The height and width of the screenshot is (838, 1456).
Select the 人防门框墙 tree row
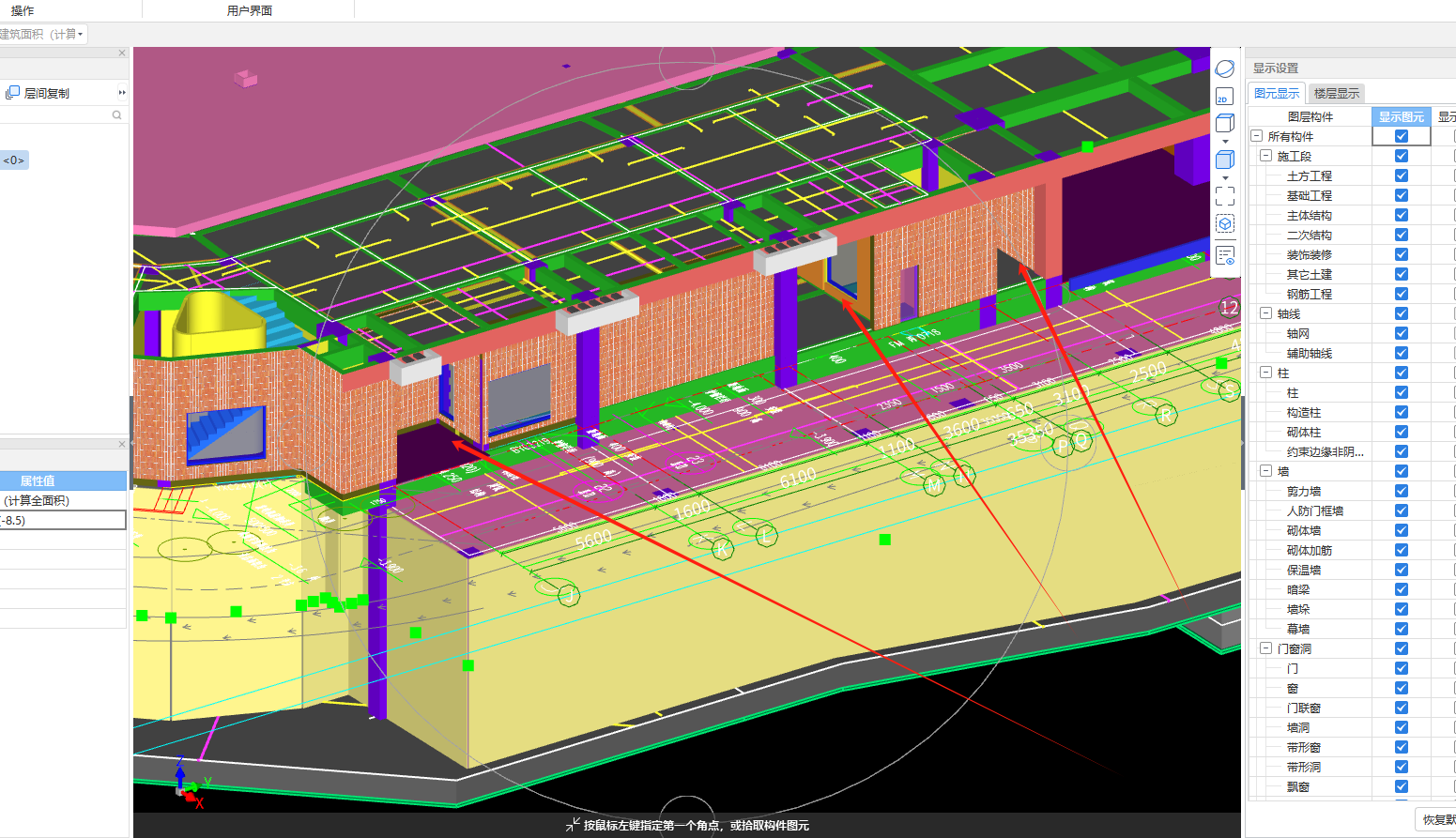(x=1315, y=510)
